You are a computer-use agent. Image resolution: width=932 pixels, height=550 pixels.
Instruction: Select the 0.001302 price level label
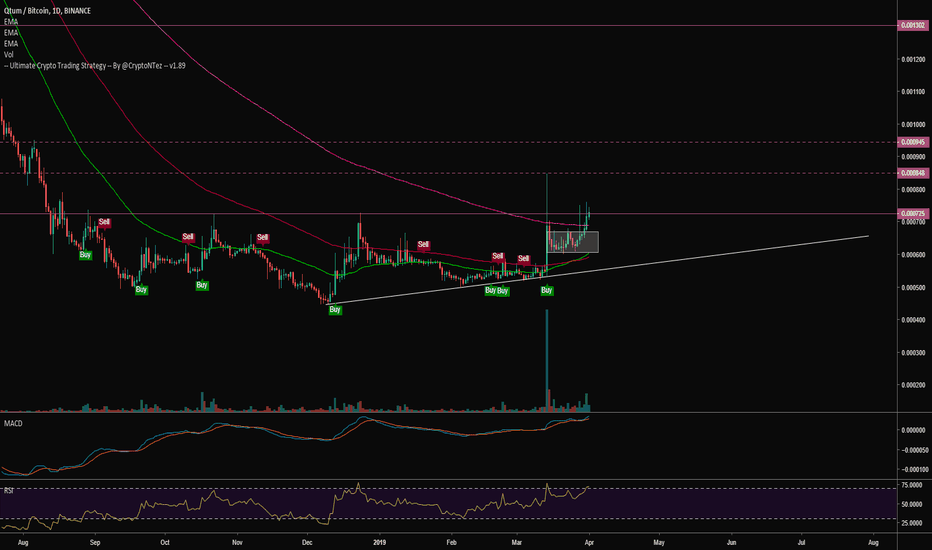(912, 26)
